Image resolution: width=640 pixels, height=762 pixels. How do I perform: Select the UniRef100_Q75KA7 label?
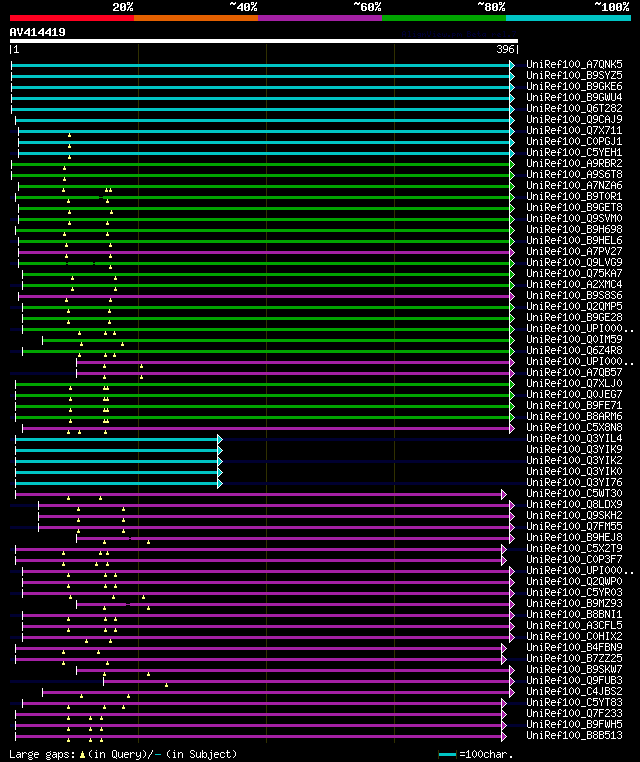[x=574, y=273]
